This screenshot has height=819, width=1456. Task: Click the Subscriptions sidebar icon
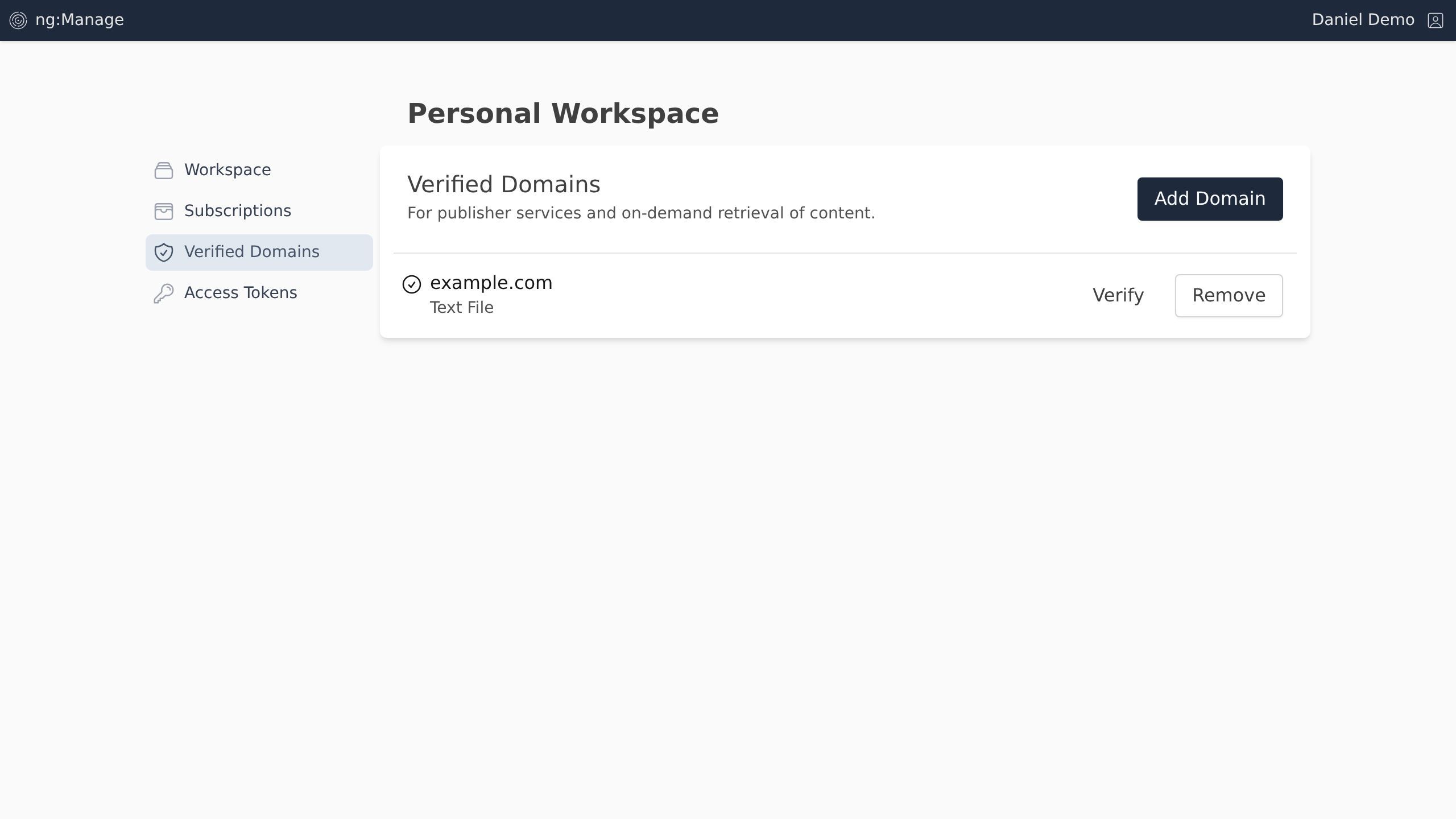pyautogui.click(x=164, y=211)
